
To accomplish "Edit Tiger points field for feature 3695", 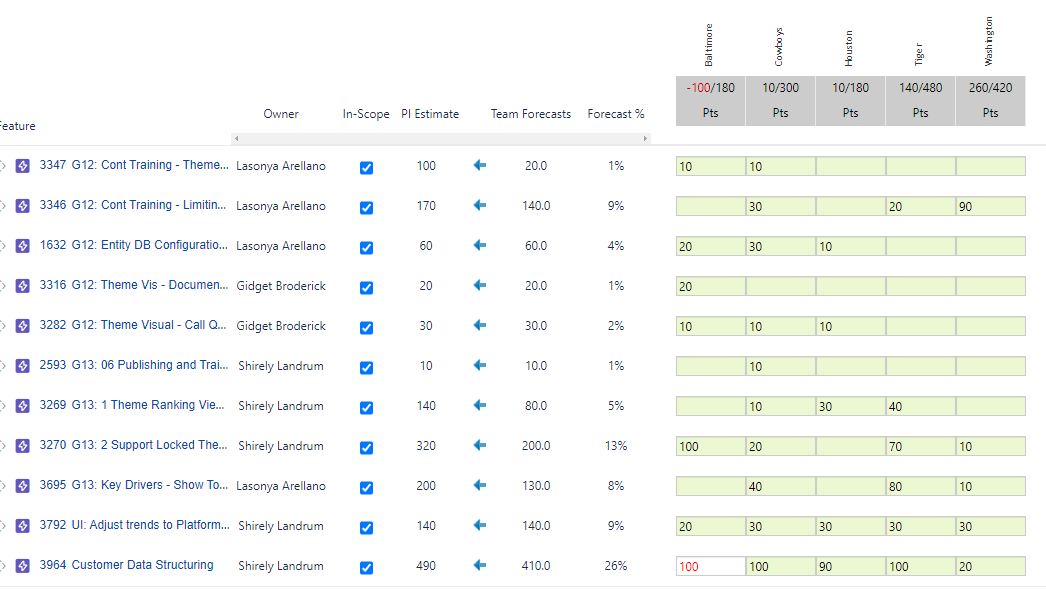I will click(x=921, y=486).
